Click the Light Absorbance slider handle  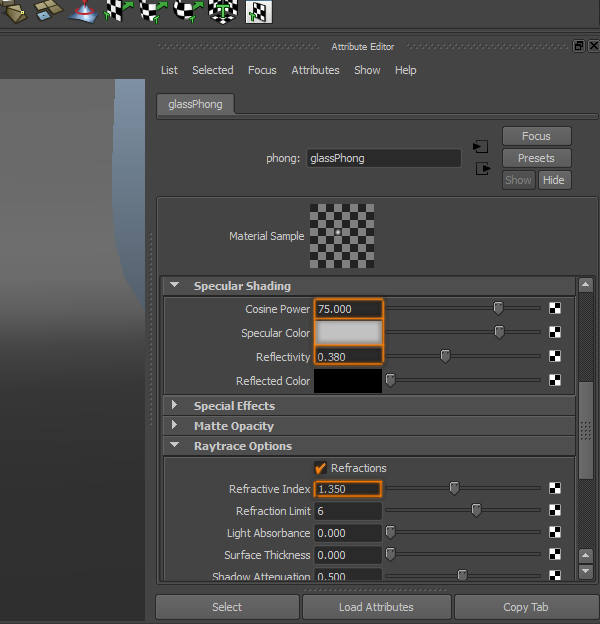[390, 532]
